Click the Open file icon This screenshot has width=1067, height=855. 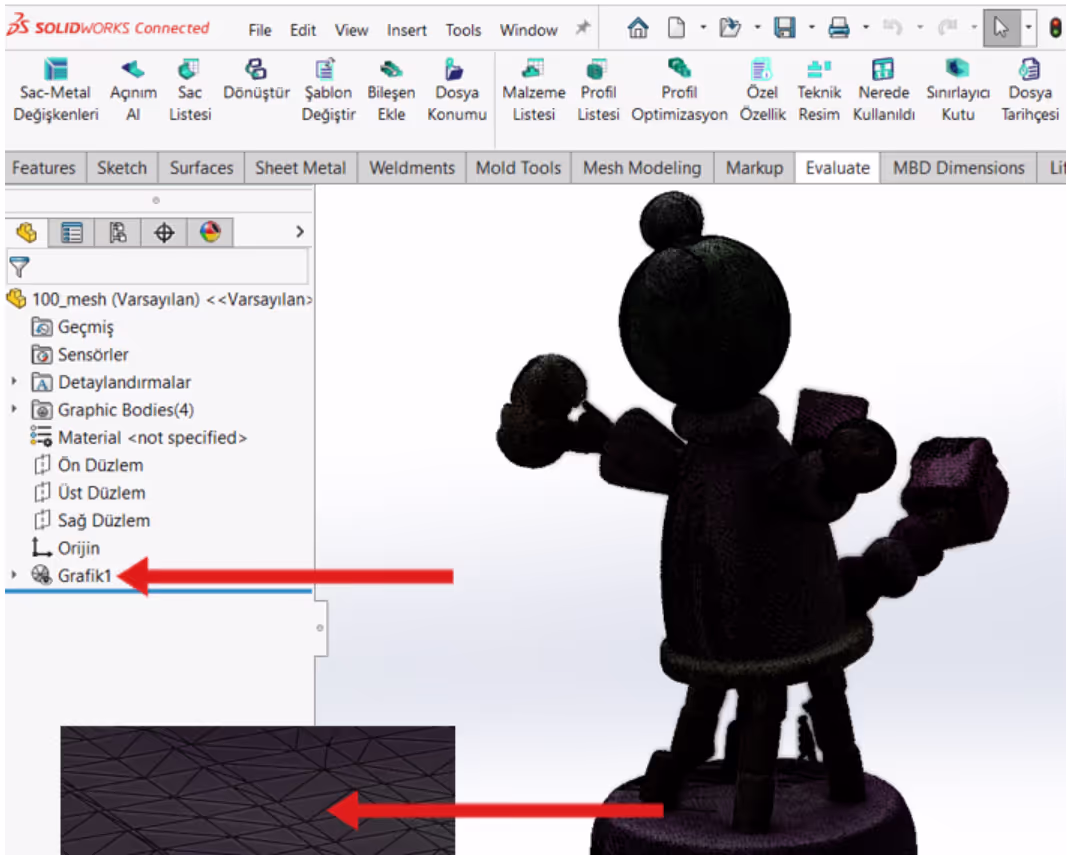coord(729,28)
